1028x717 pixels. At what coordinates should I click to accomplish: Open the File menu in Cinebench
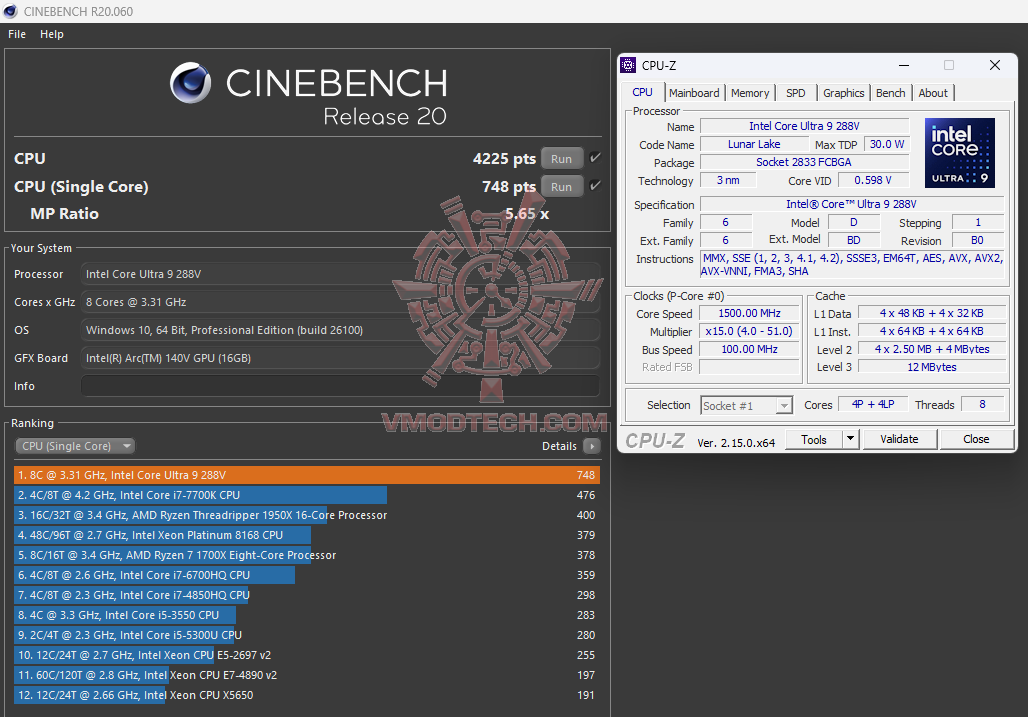17,34
